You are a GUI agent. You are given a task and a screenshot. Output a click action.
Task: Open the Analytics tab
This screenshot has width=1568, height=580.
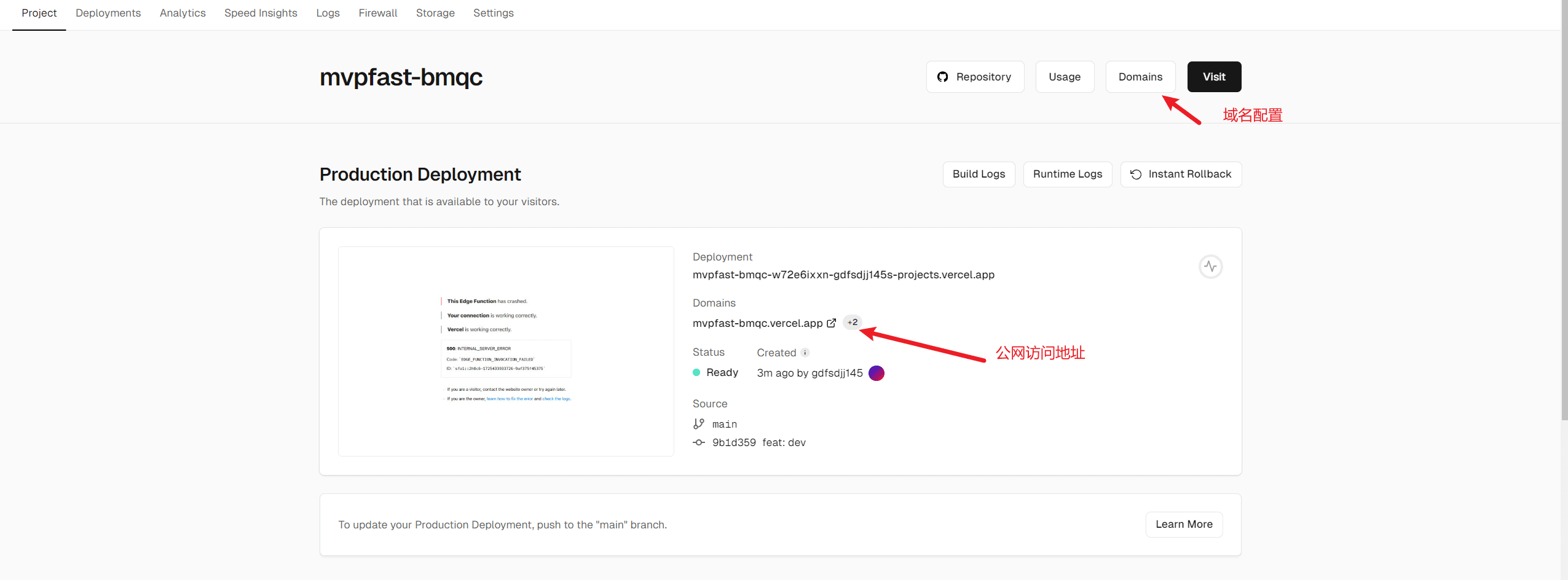coord(183,13)
